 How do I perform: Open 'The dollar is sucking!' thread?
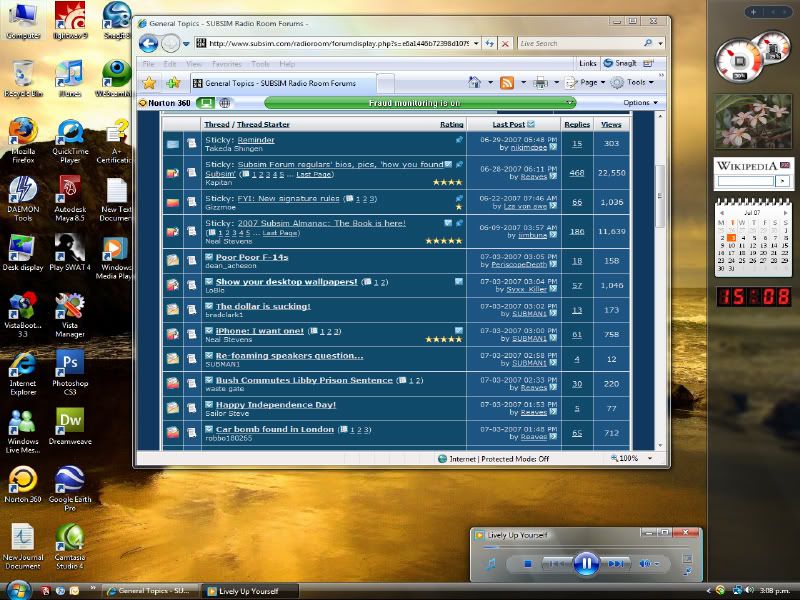point(263,306)
